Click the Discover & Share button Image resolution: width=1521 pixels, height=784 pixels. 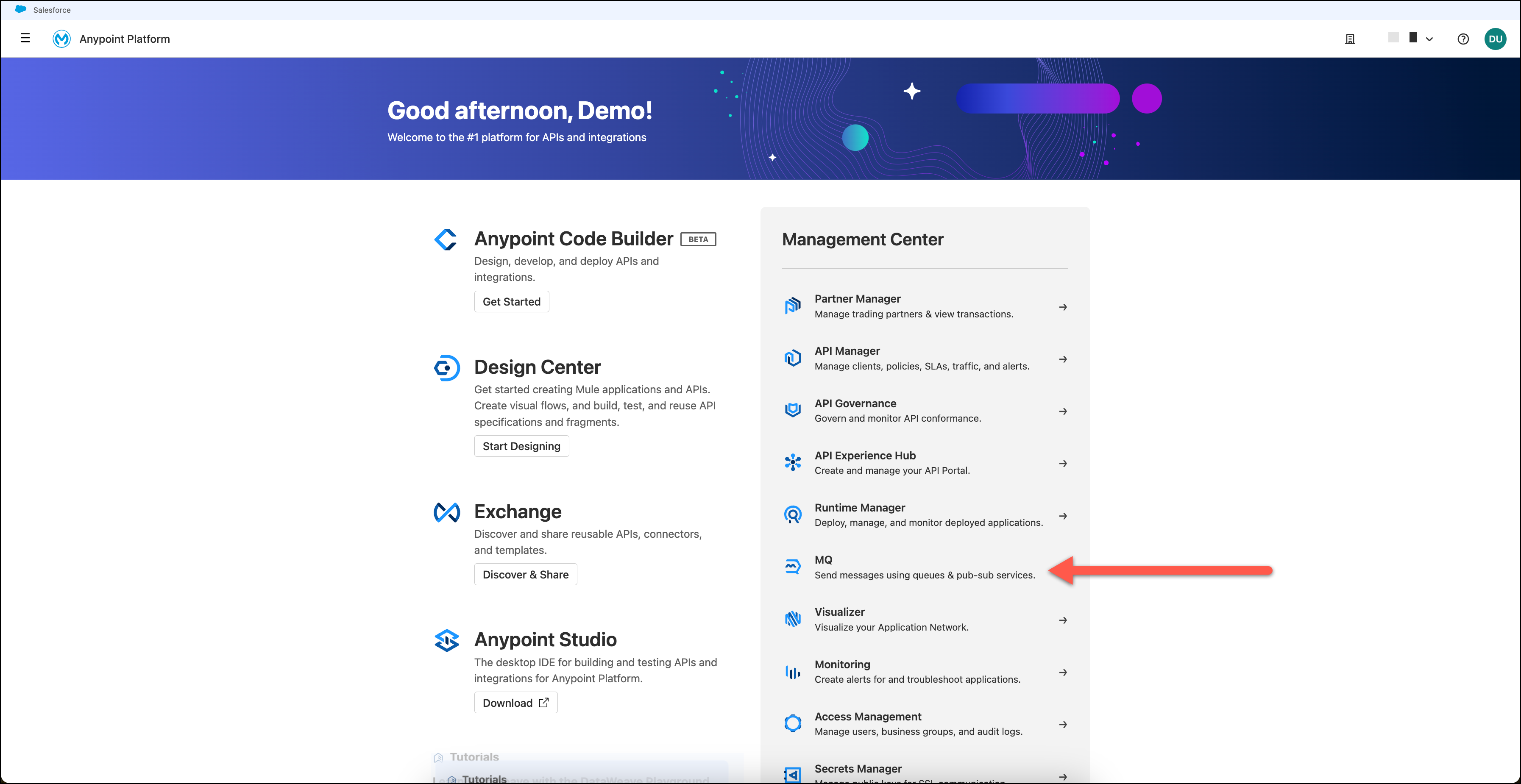click(x=526, y=574)
